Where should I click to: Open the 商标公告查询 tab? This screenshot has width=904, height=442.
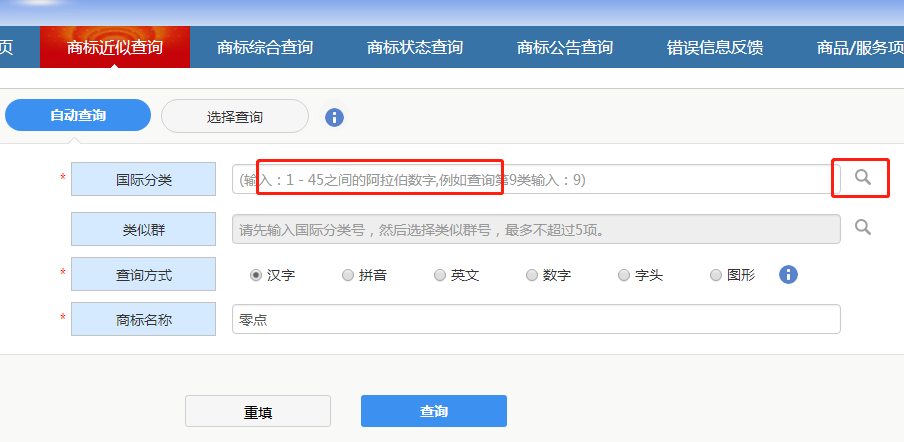tap(565, 47)
